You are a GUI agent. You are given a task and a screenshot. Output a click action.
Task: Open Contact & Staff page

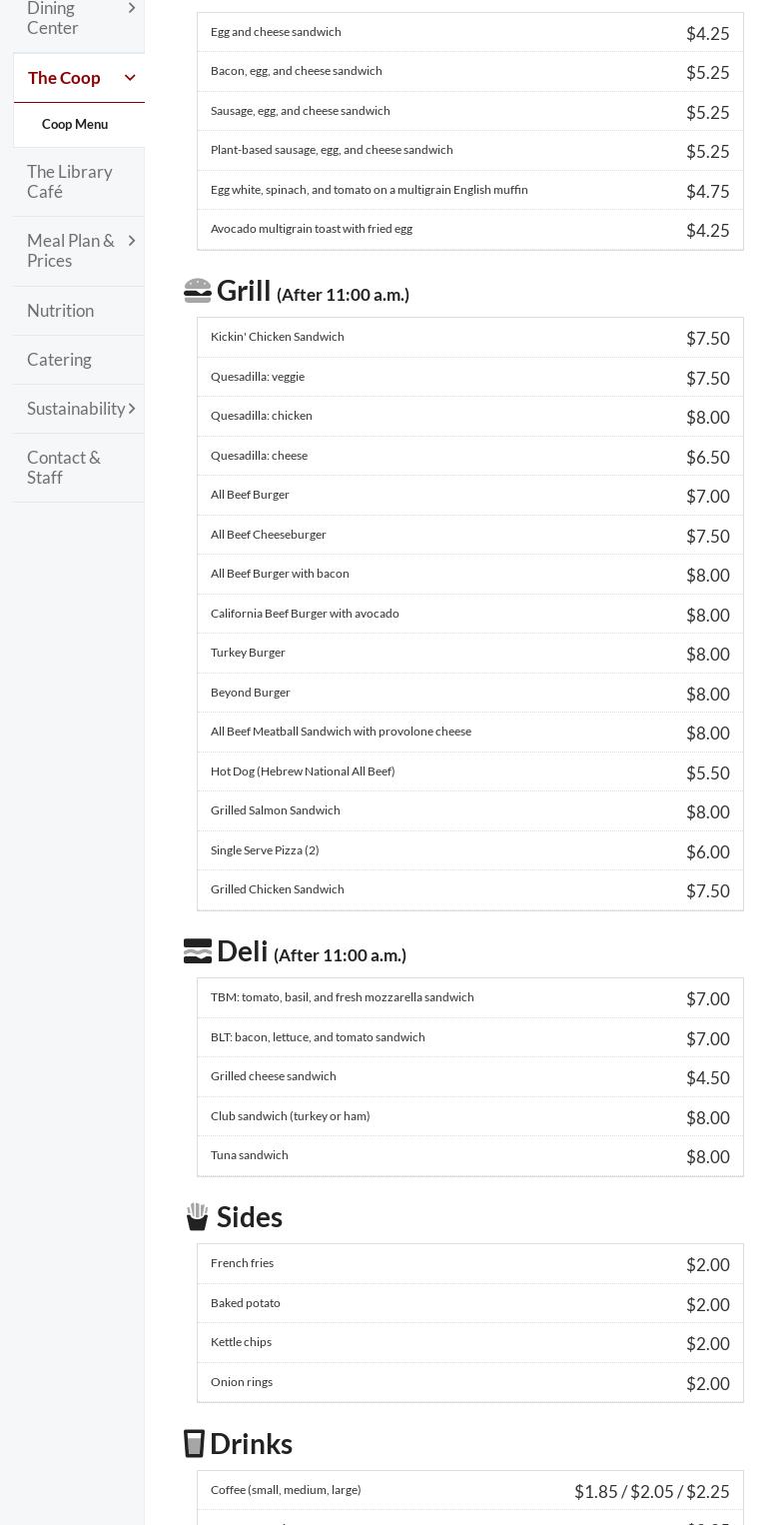64,468
